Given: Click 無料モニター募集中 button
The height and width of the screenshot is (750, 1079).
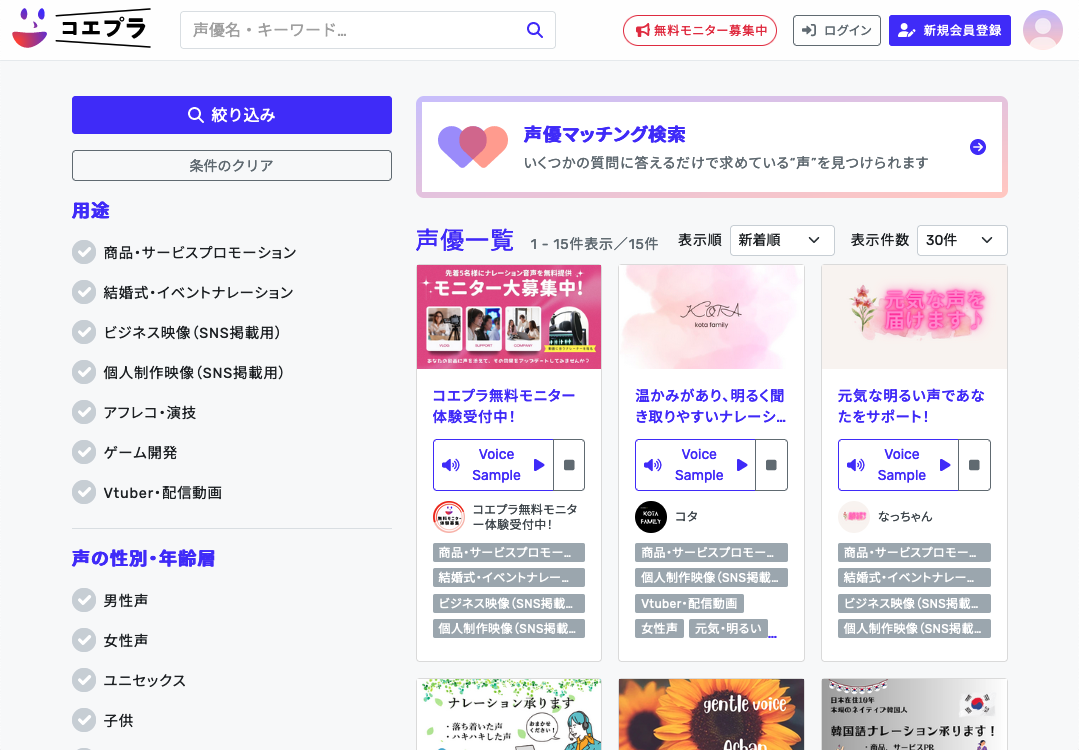Looking at the screenshot, I should pyautogui.click(x=700, y=30).
